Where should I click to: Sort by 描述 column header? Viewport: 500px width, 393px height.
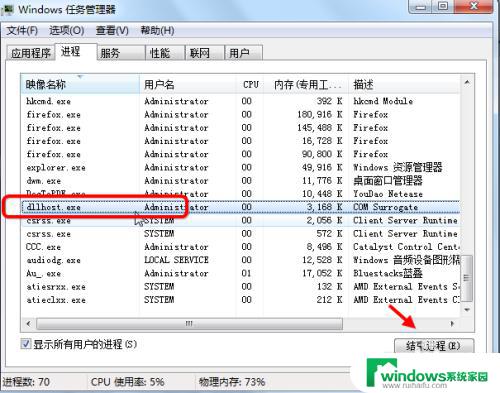click(404, 84)
